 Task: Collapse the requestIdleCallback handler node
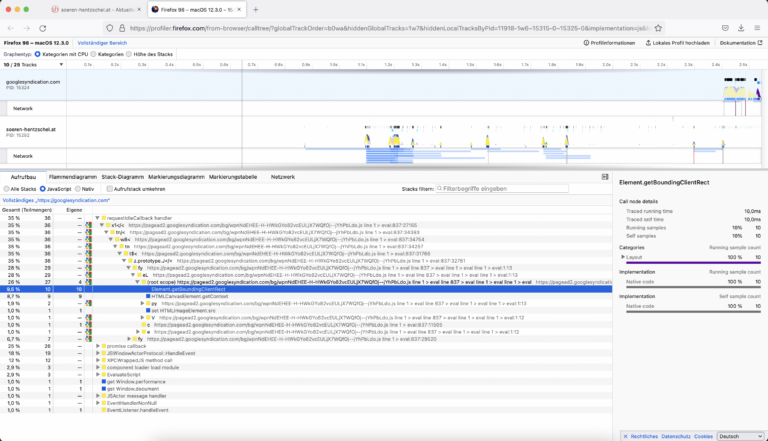click(x=97, y=218)
